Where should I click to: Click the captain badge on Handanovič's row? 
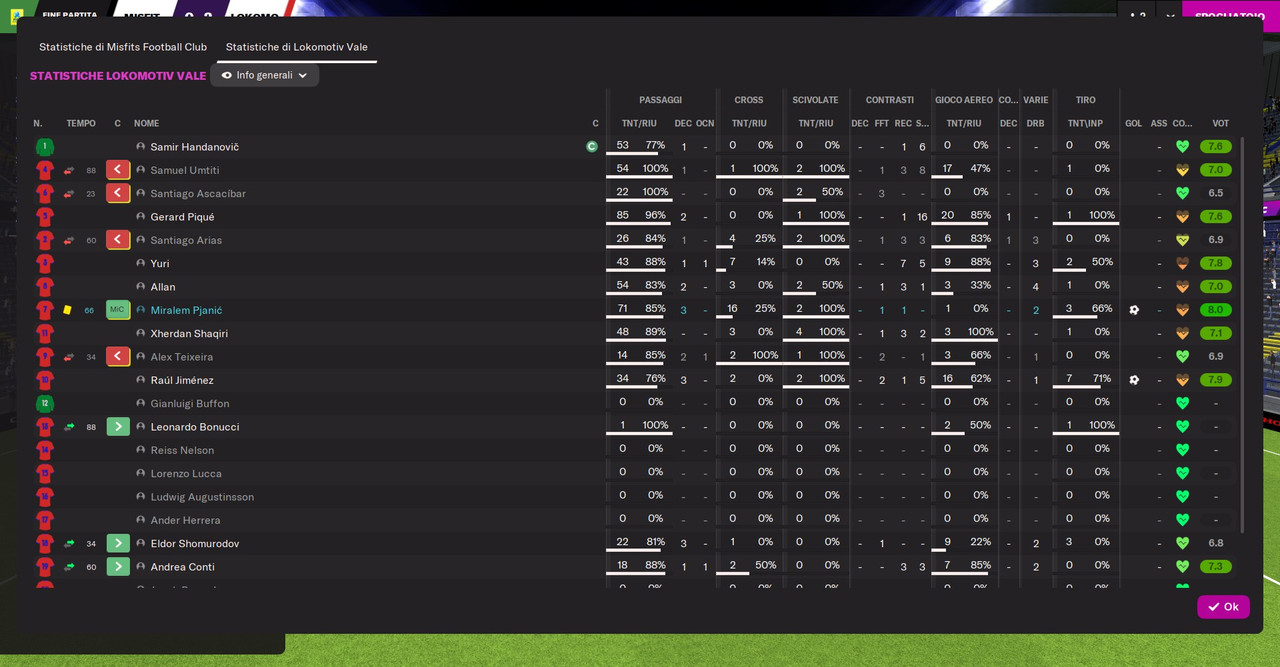tap(592, 147)
